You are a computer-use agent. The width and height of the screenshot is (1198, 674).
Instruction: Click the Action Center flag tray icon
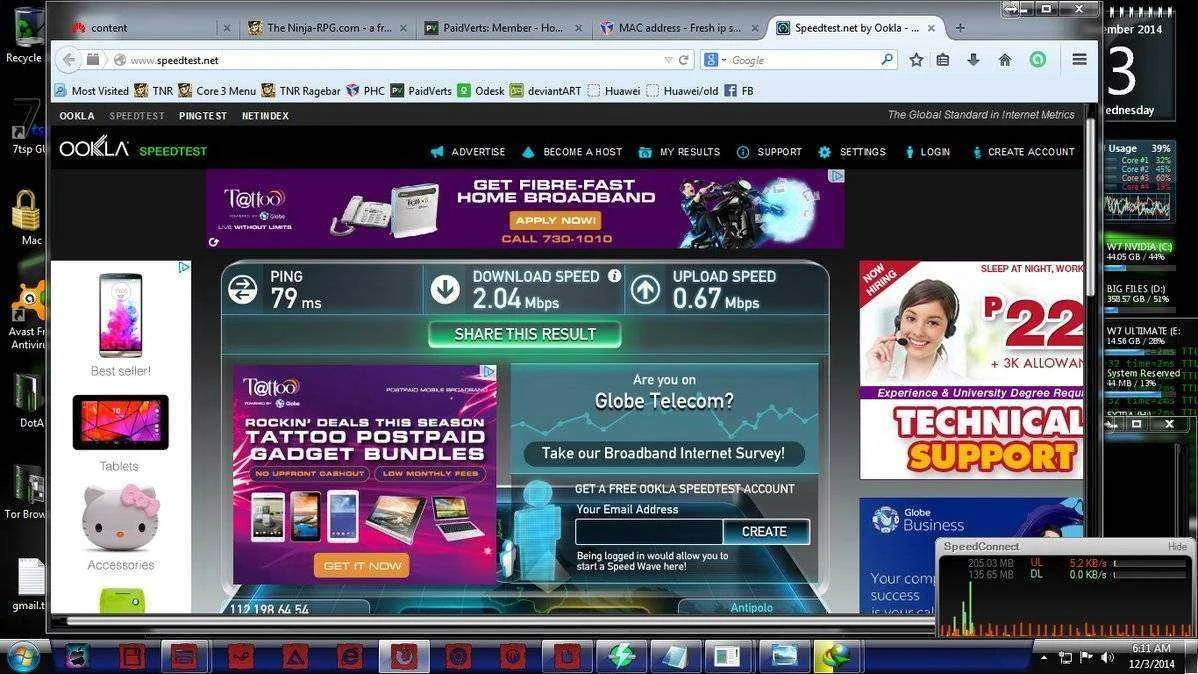pos(1086,658)
